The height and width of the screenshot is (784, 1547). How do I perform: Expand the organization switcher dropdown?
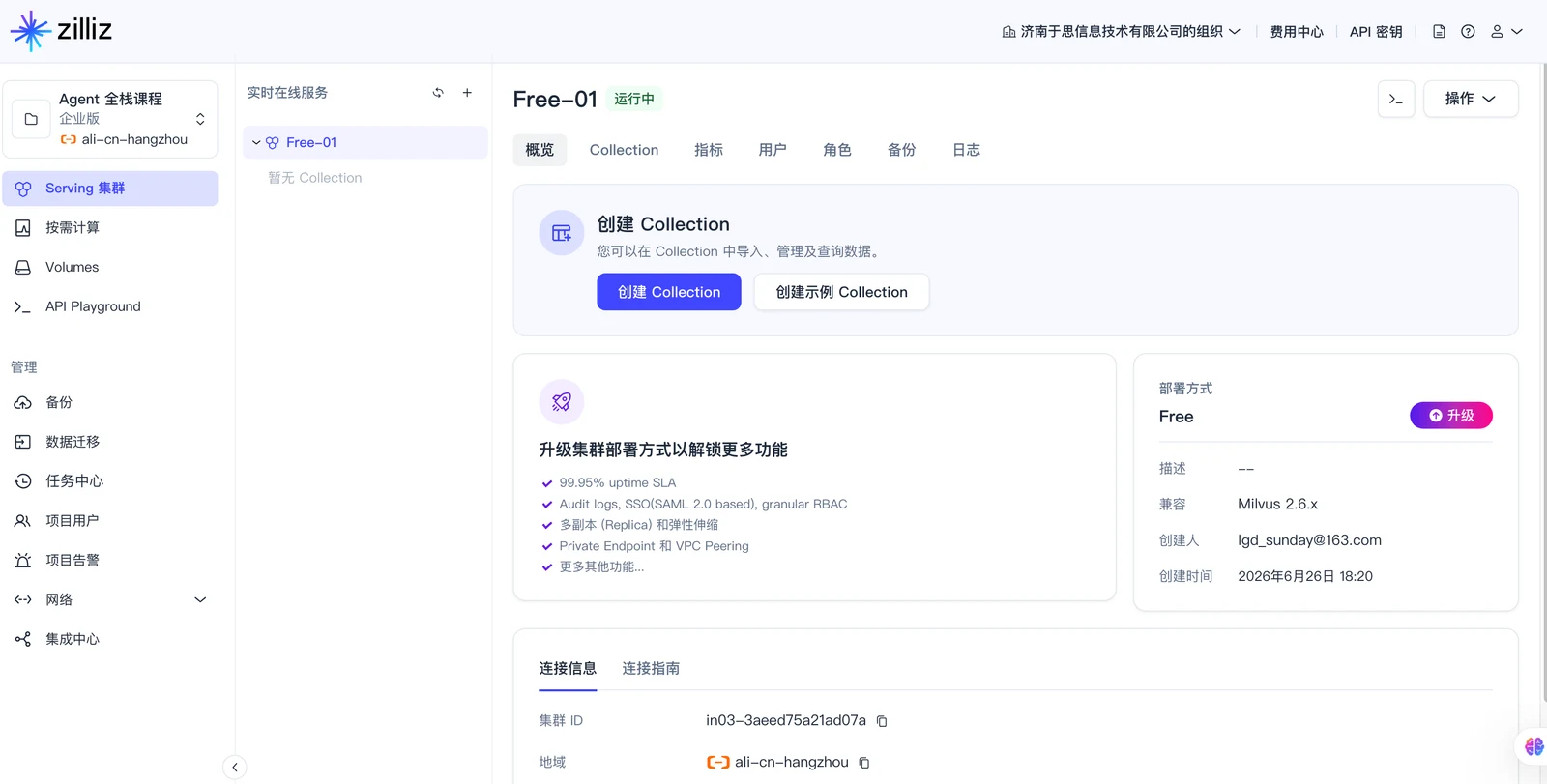pos(1122,32)
